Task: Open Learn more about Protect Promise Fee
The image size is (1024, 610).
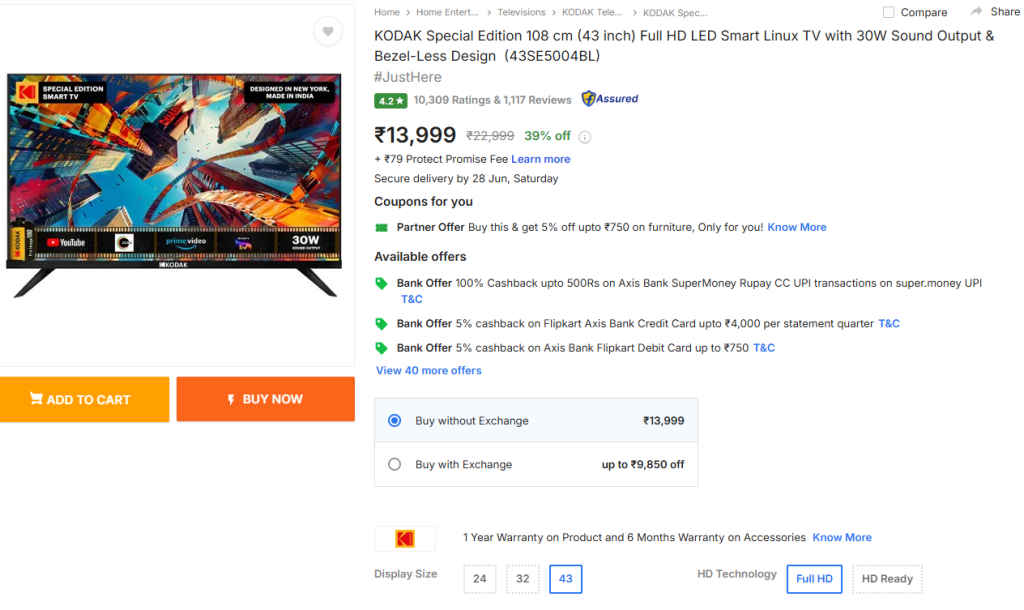Action: (540, 158)
